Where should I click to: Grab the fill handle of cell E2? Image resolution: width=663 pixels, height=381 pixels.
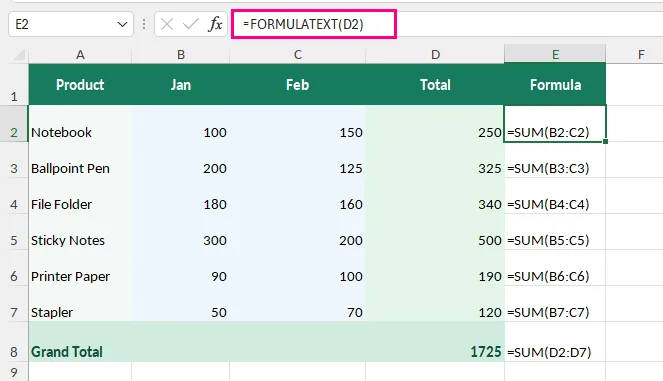click(x=605, y=142)
